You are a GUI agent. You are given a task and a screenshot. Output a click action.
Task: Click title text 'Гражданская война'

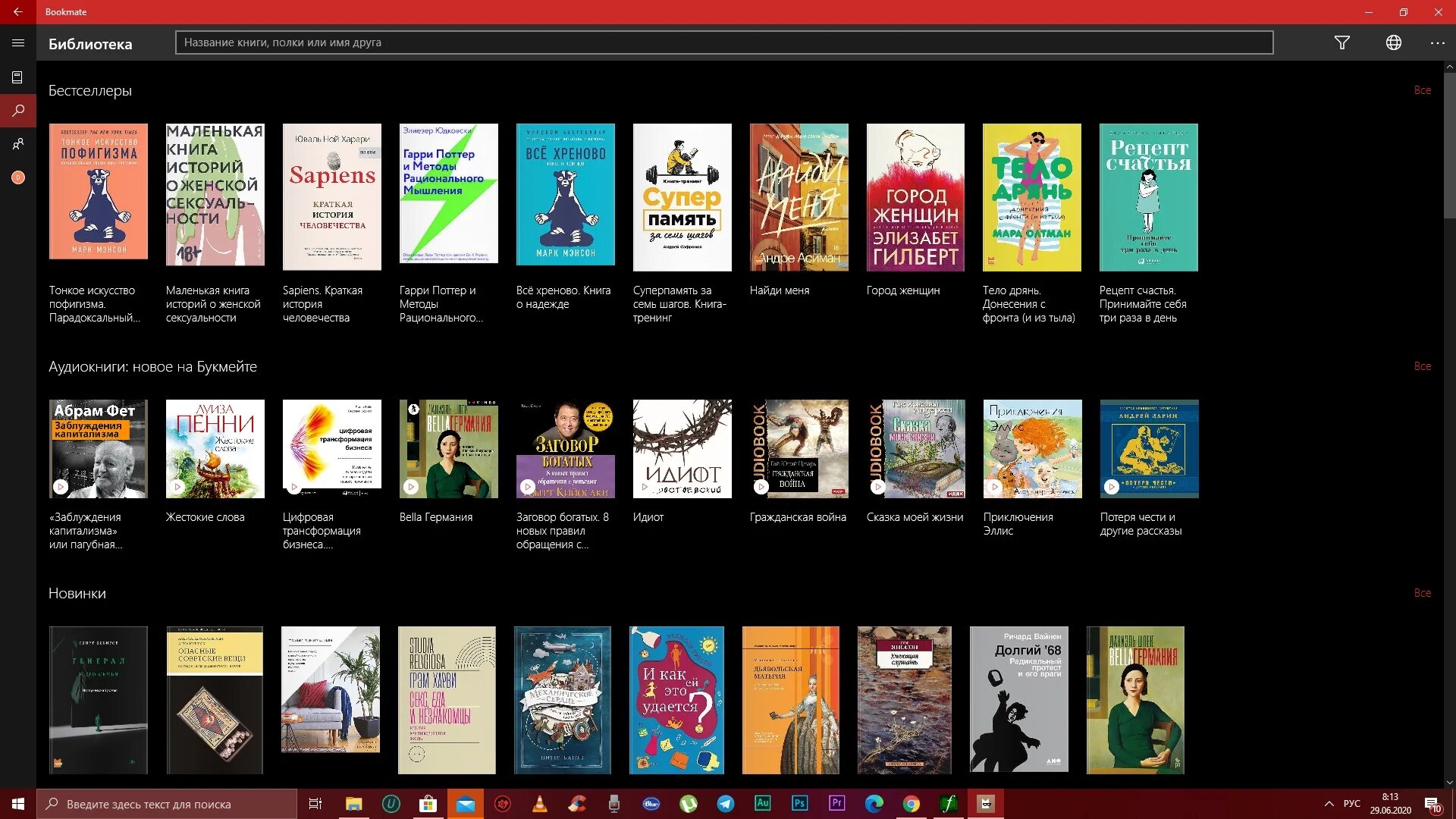798,517
